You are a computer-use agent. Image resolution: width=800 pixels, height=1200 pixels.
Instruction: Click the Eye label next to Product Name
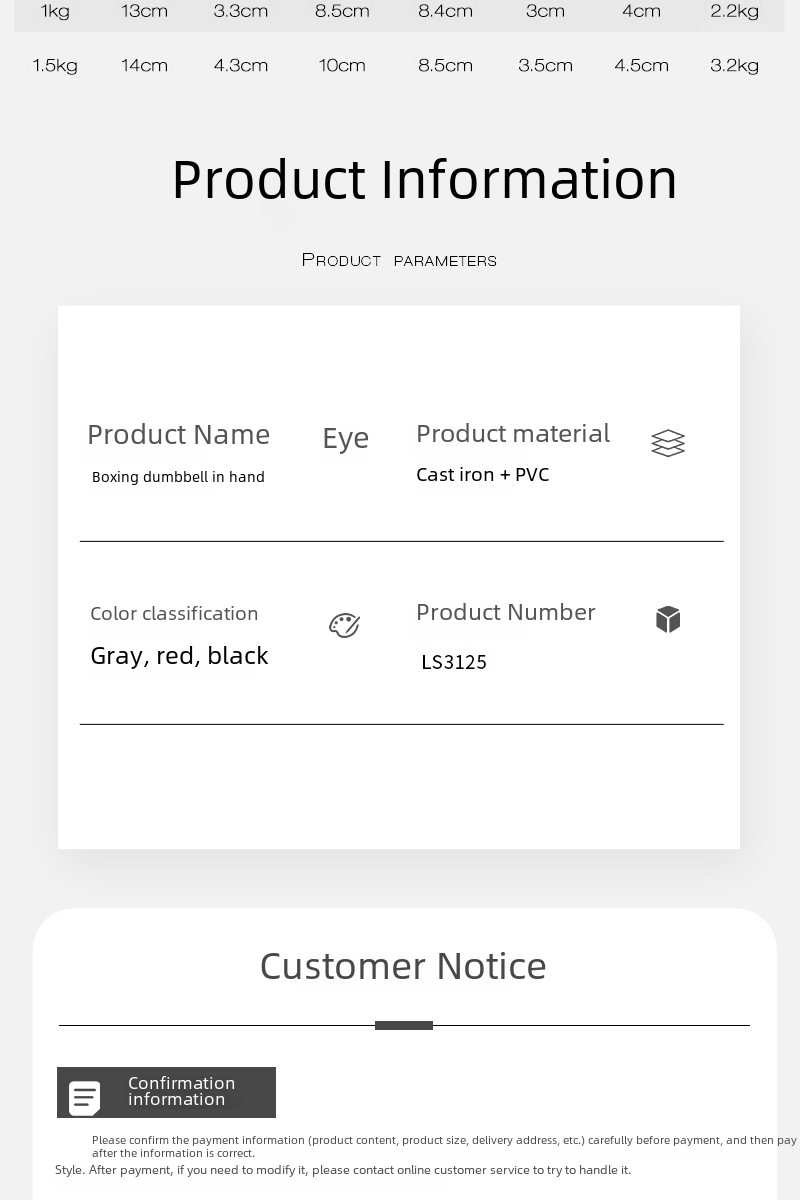(x=346, y=438)
